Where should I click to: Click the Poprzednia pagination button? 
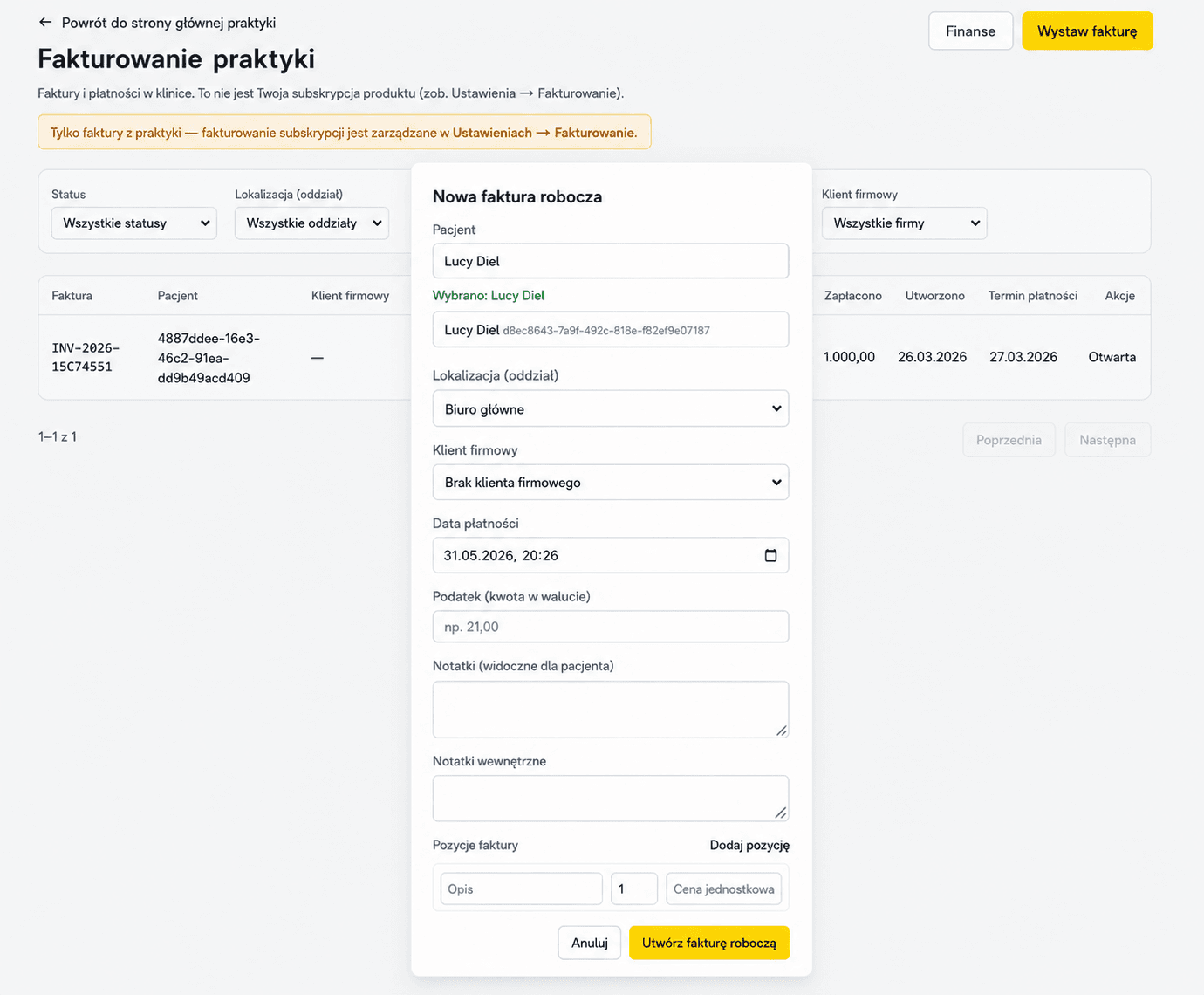[x=1009, y=440]
